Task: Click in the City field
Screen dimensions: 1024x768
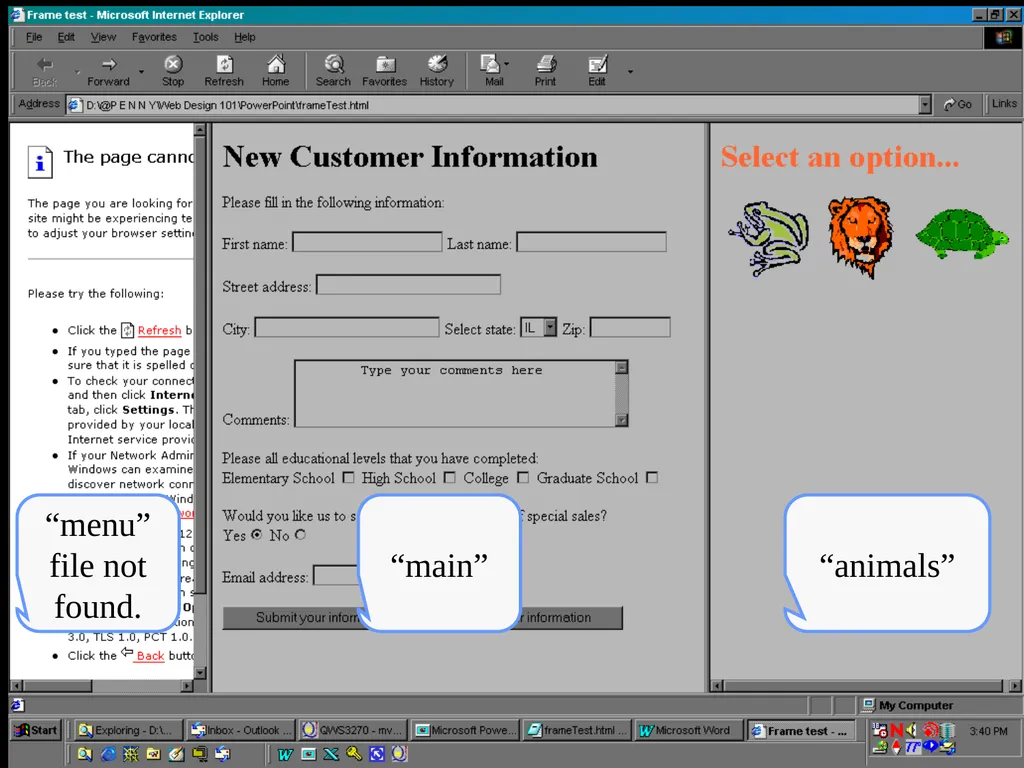Action: coord(347,327)
